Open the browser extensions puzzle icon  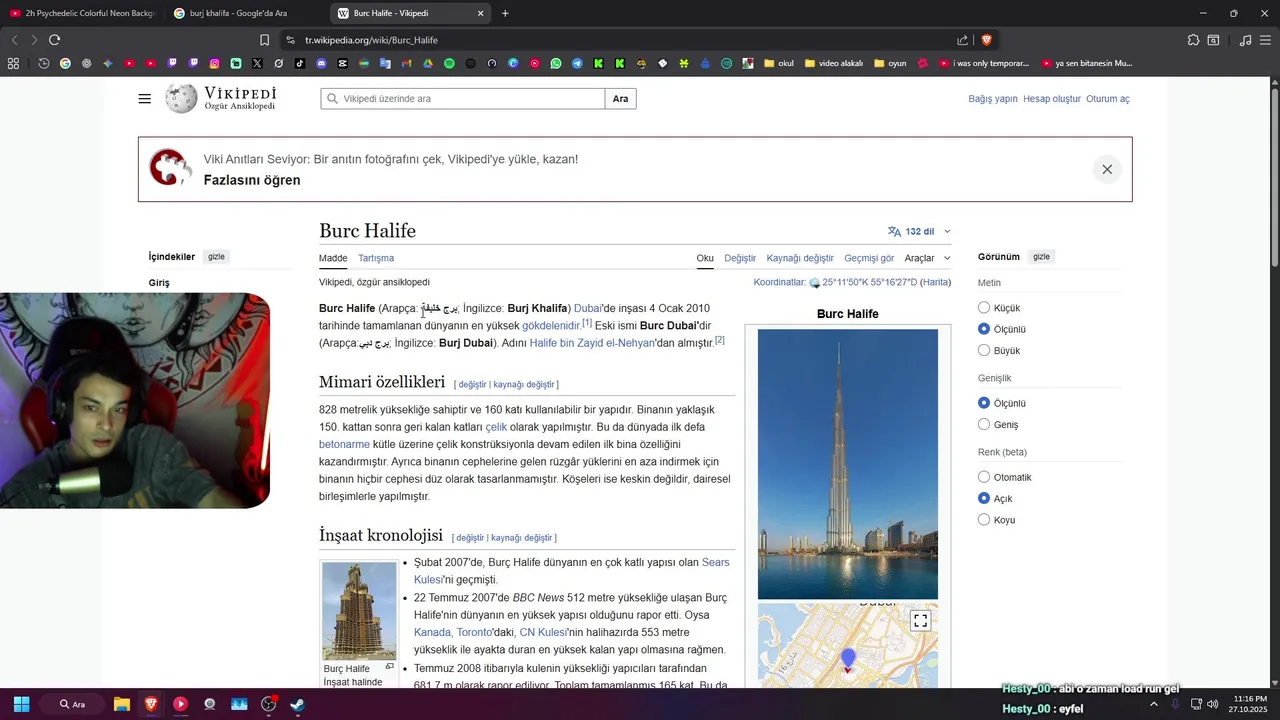(x=1193, y=40)
